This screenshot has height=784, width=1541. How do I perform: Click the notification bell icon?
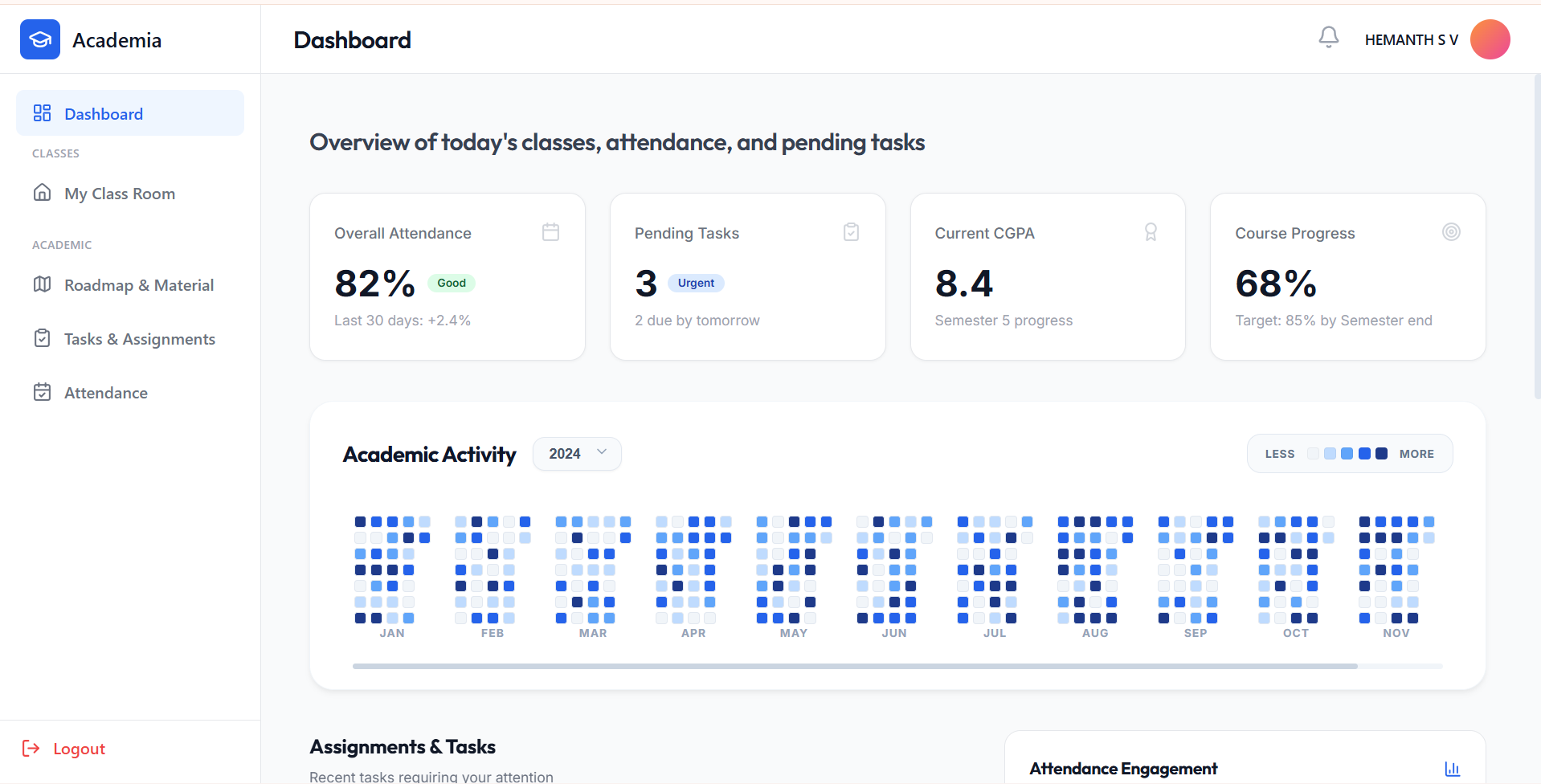click(x=1328, y=38)
